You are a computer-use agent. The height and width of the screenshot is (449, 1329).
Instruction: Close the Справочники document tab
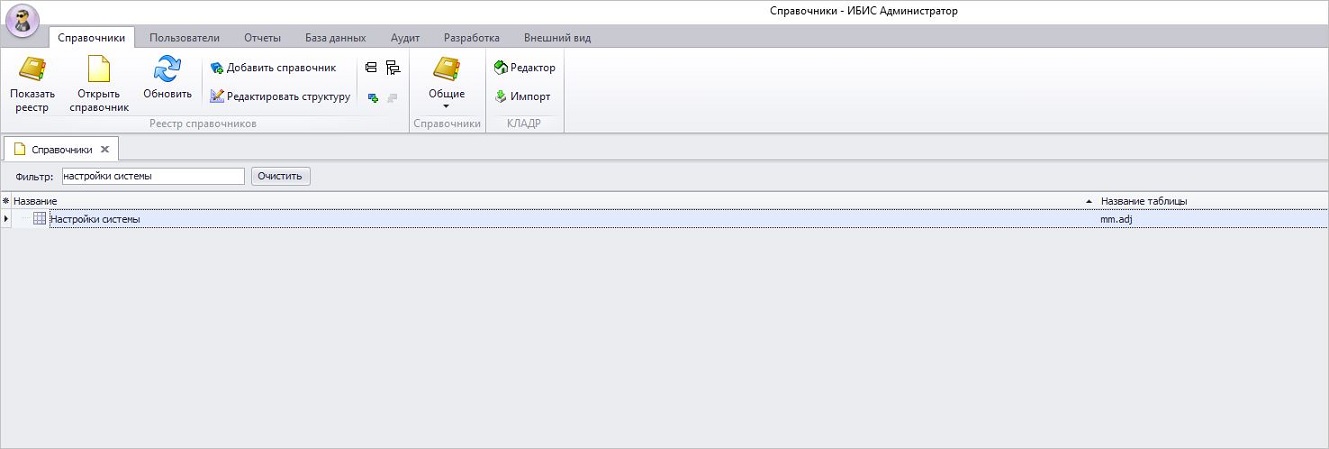tap(105, 149)
